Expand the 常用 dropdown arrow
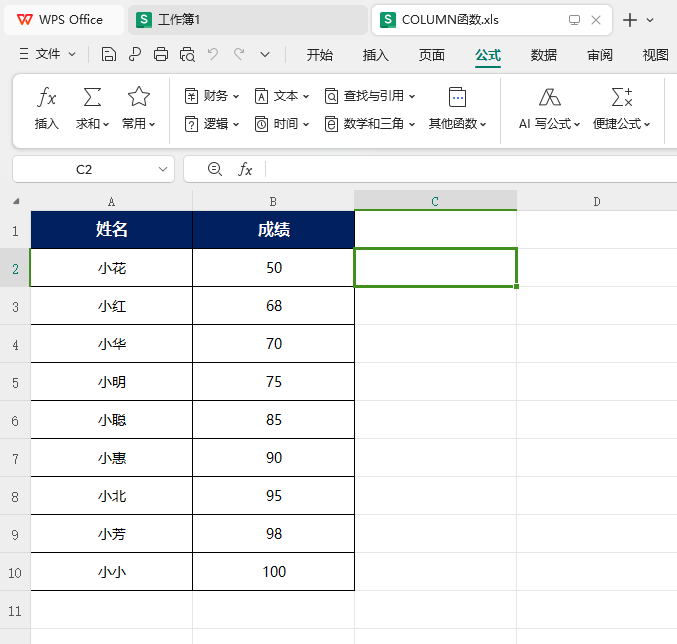The height and width of the screenshot is (644, 677). [x=152, y=124]
